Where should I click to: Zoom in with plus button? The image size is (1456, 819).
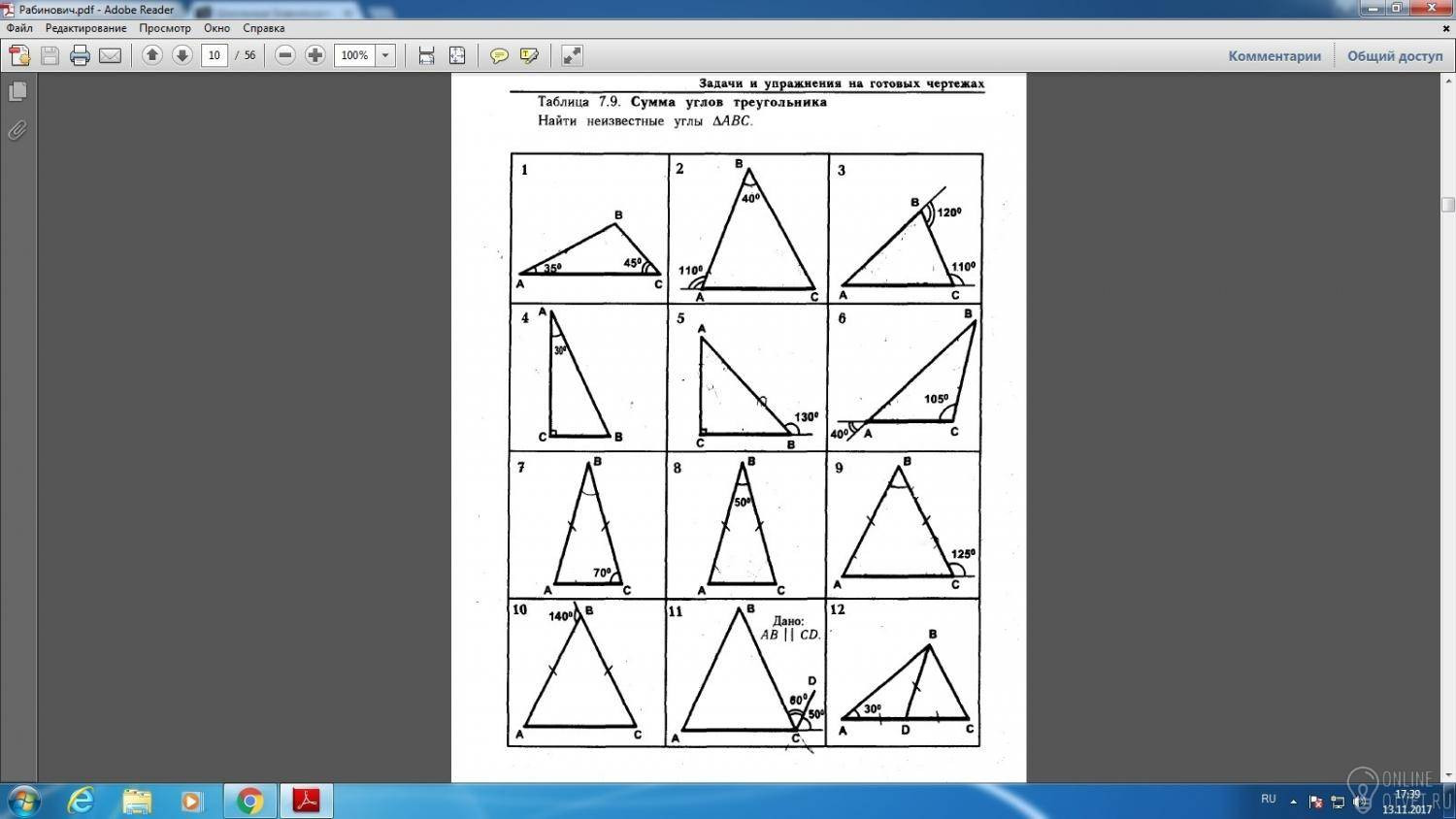point(314,55)
